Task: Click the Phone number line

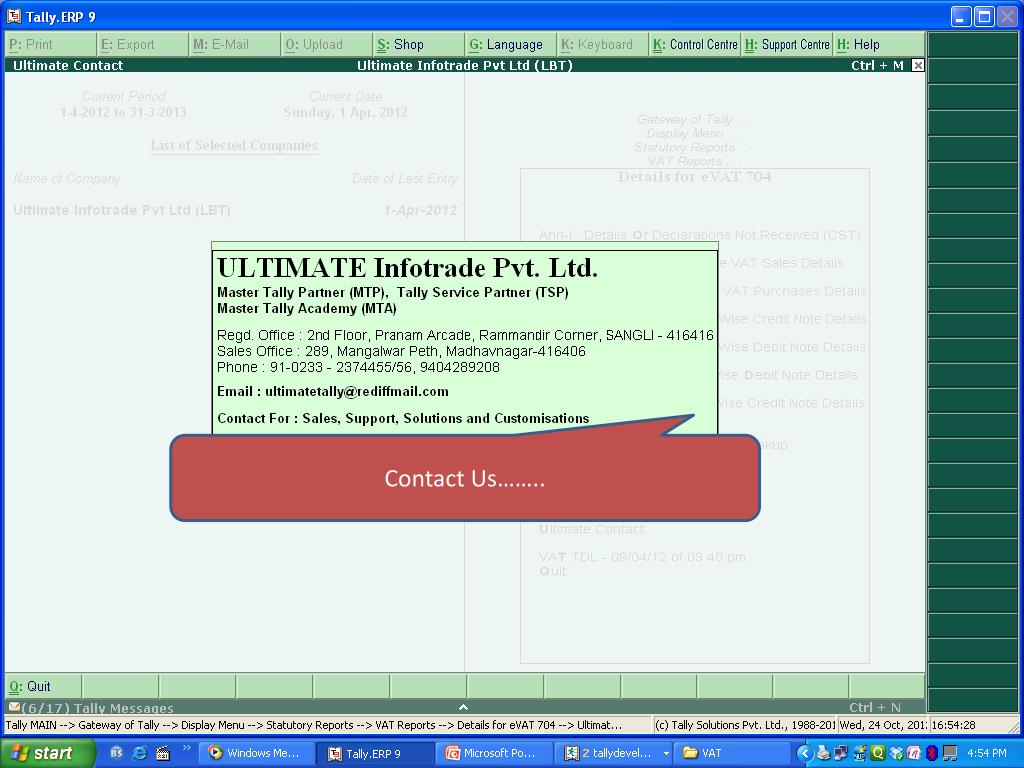Action: (358, 367)
